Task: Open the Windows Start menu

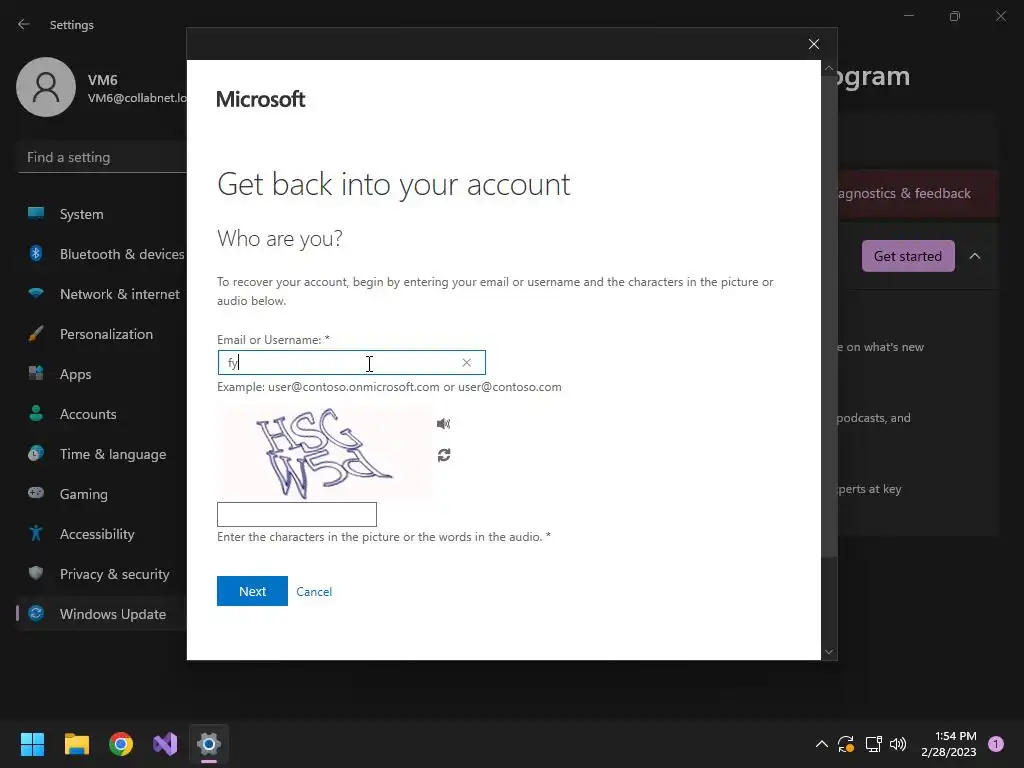Action: pos(32,744)
